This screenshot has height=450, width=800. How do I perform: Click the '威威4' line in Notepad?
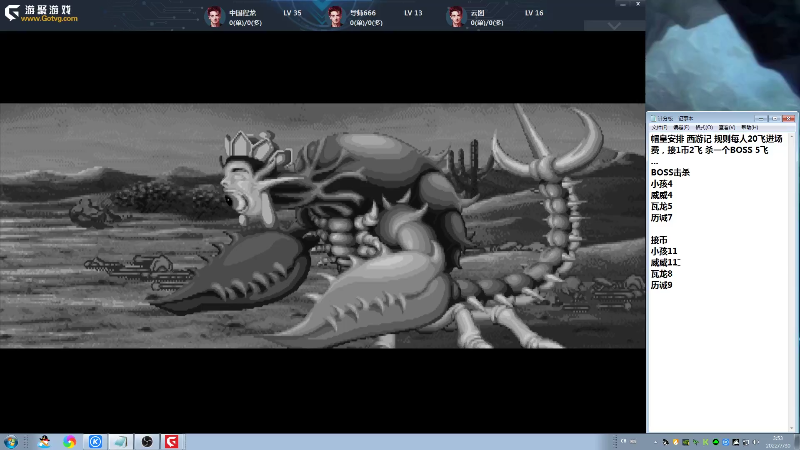[662, 195]
